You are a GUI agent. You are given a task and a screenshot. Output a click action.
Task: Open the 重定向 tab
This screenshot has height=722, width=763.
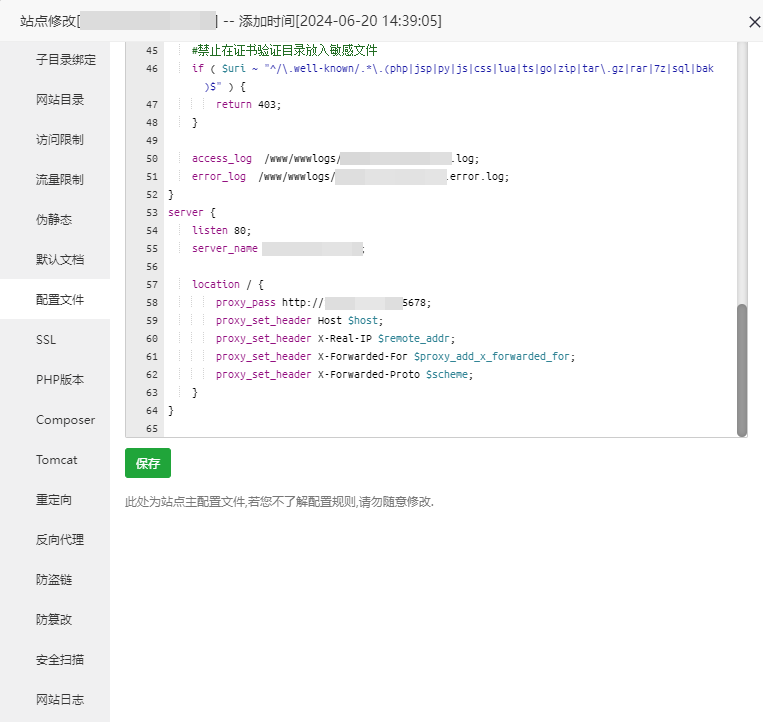coord(54,499)
